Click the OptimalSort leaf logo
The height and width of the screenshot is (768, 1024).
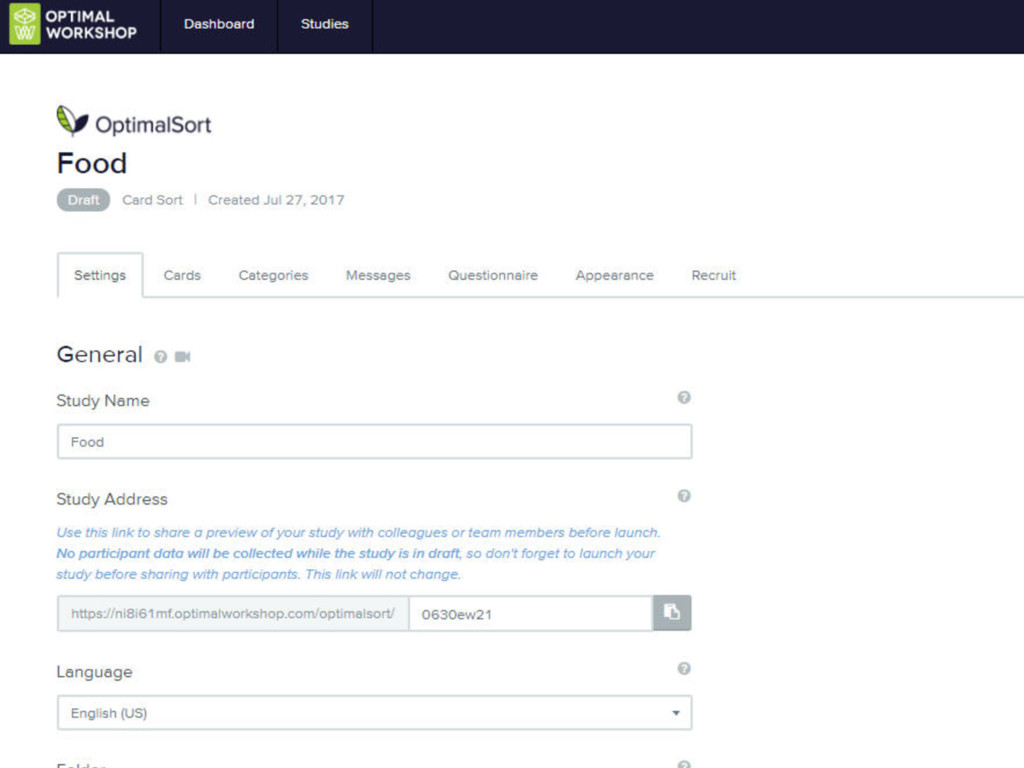pos(72,121)
